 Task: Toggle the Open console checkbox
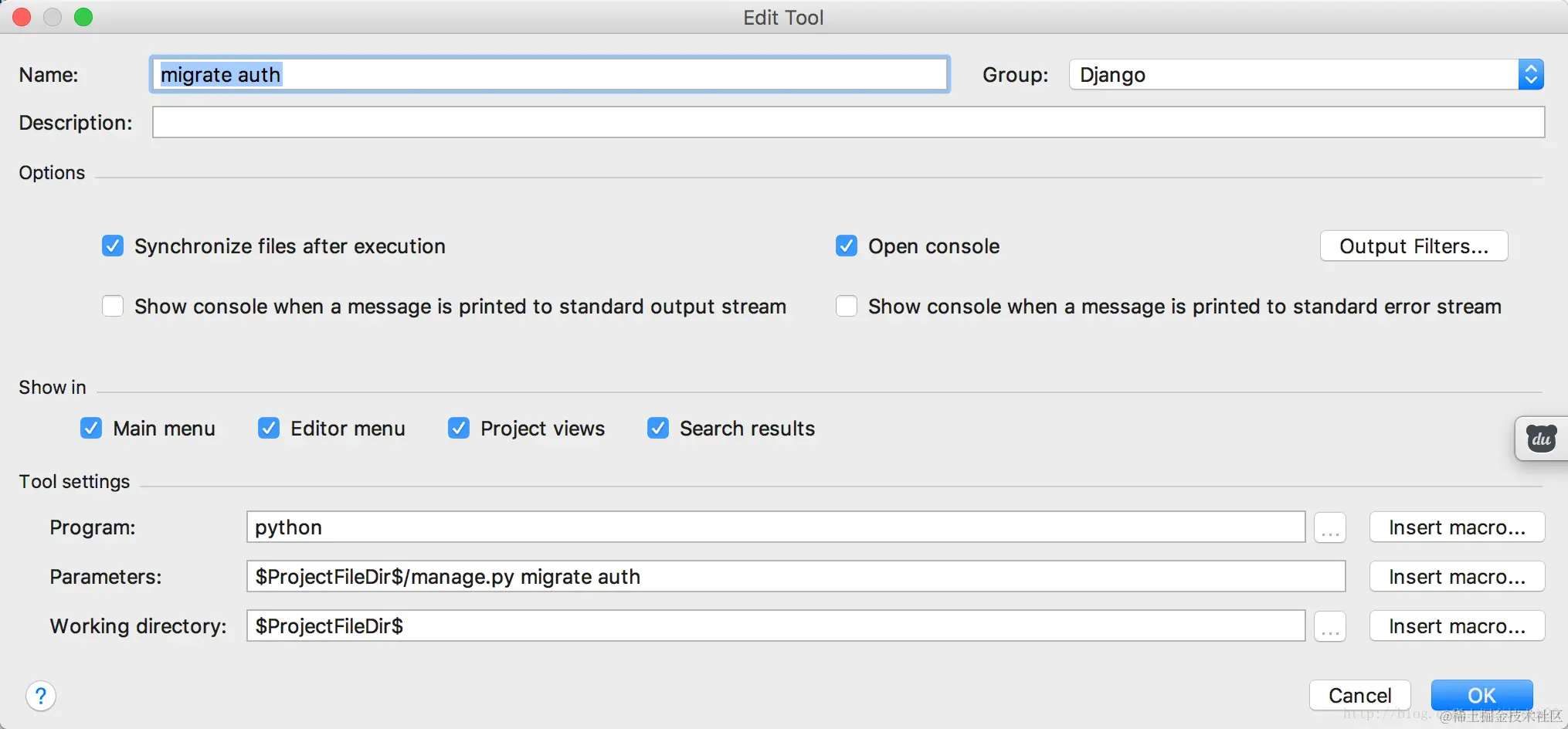click(x=847, y=246)
